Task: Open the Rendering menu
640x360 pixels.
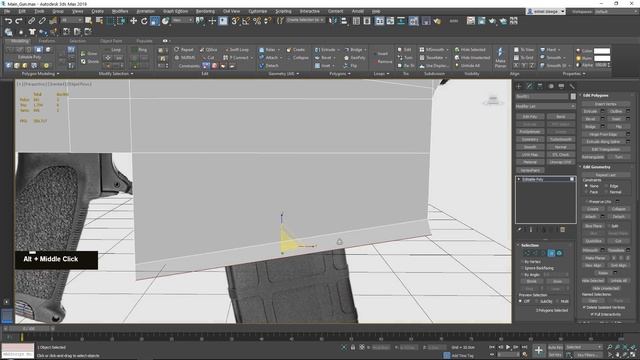Action: tap(205, 11)
